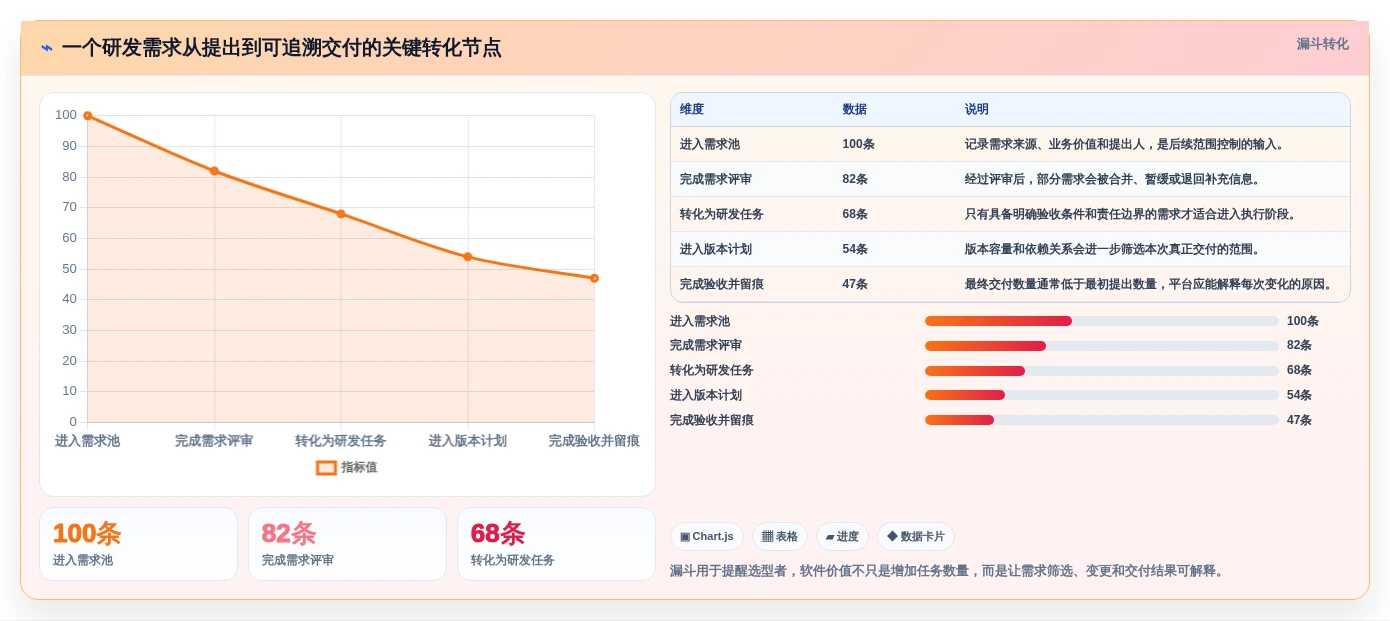Click the 转化为研发任务 progress bar
The height and width of the screenshot is (621, 1390).
click(1102, 371)
